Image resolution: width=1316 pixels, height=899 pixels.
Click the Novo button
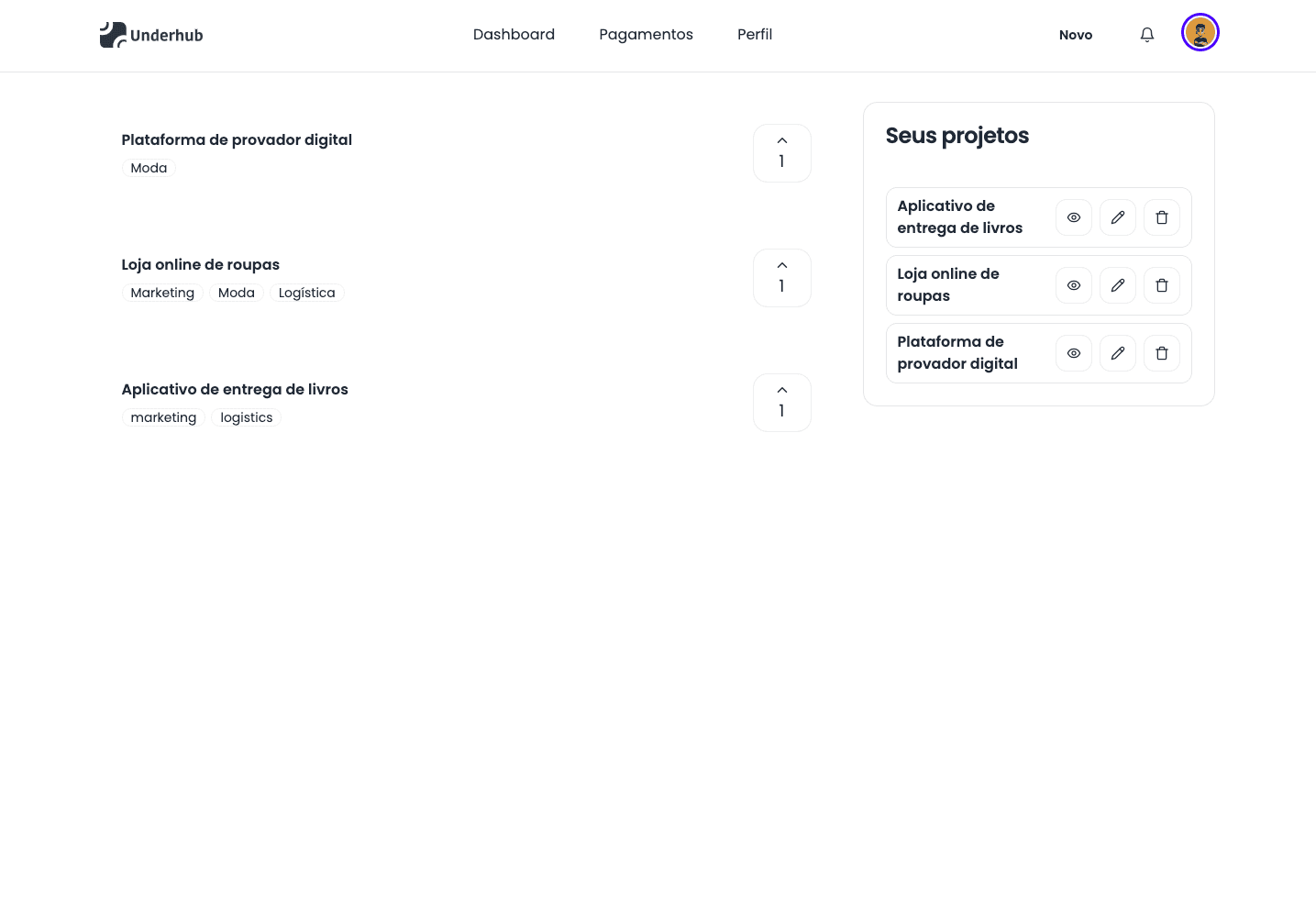pyautogui.click(x=1075, y=35)
